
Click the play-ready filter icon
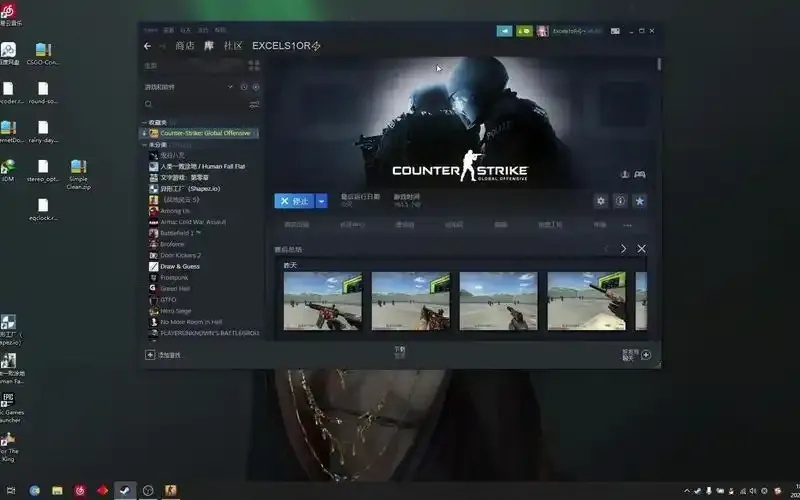pyautogui.click(x=256, y=87)
